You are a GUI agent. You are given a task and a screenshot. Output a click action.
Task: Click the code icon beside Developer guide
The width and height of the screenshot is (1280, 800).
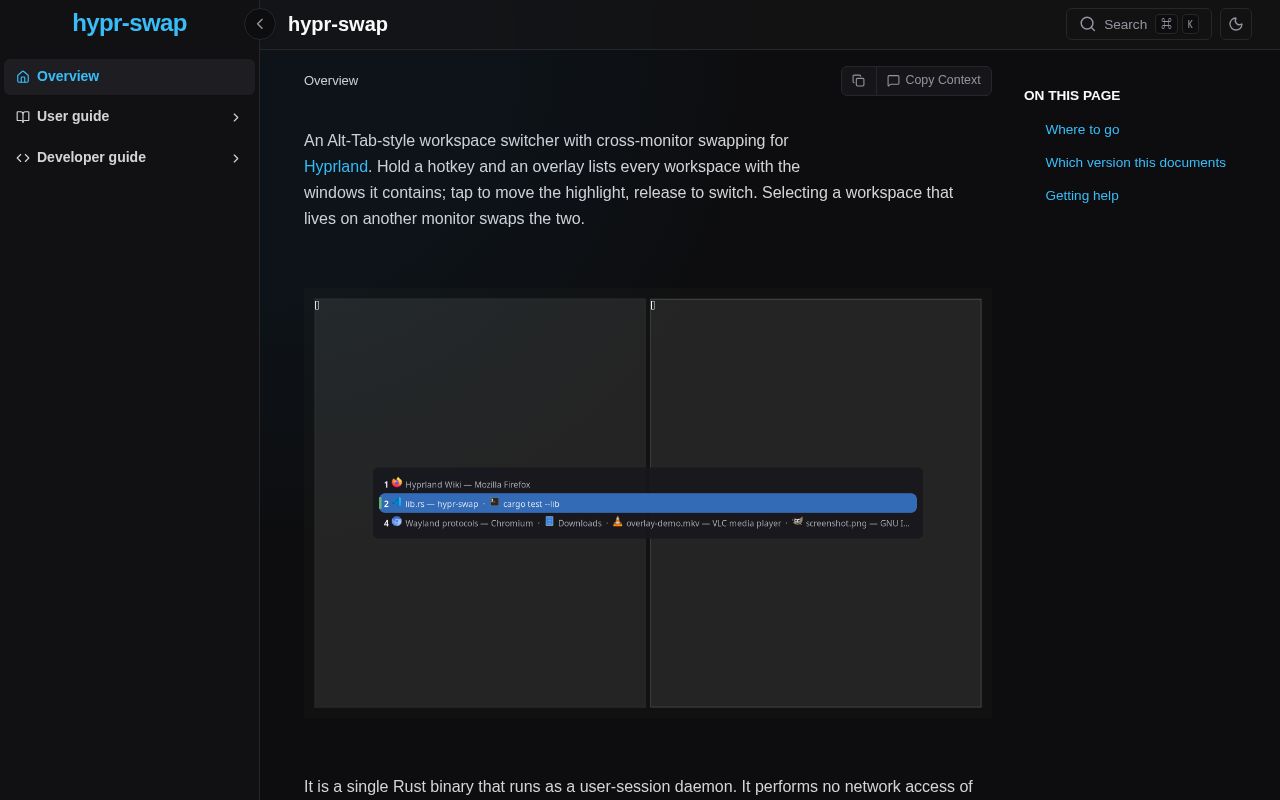pyautogui.click(x=23, y=158)
